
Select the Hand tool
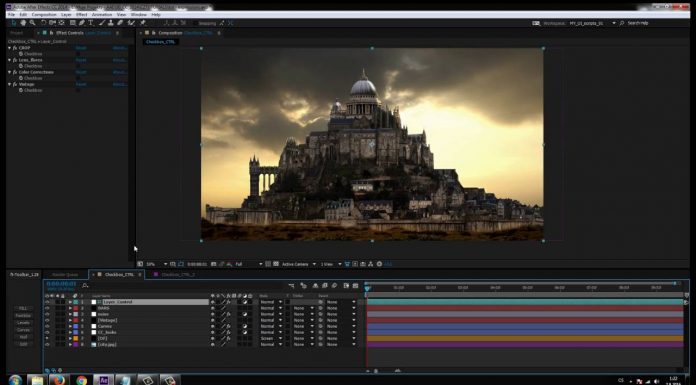pyautogui.click(x=23, y=23)
